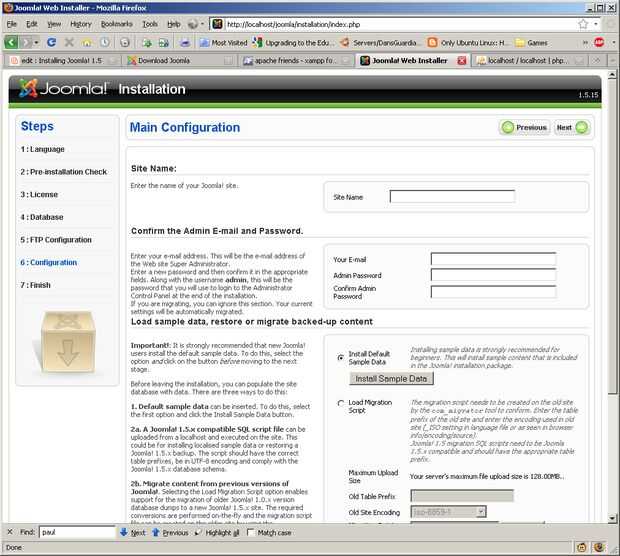Click into the Admin Password field
The width and height of the screenshot is (620, 556).
493,275
